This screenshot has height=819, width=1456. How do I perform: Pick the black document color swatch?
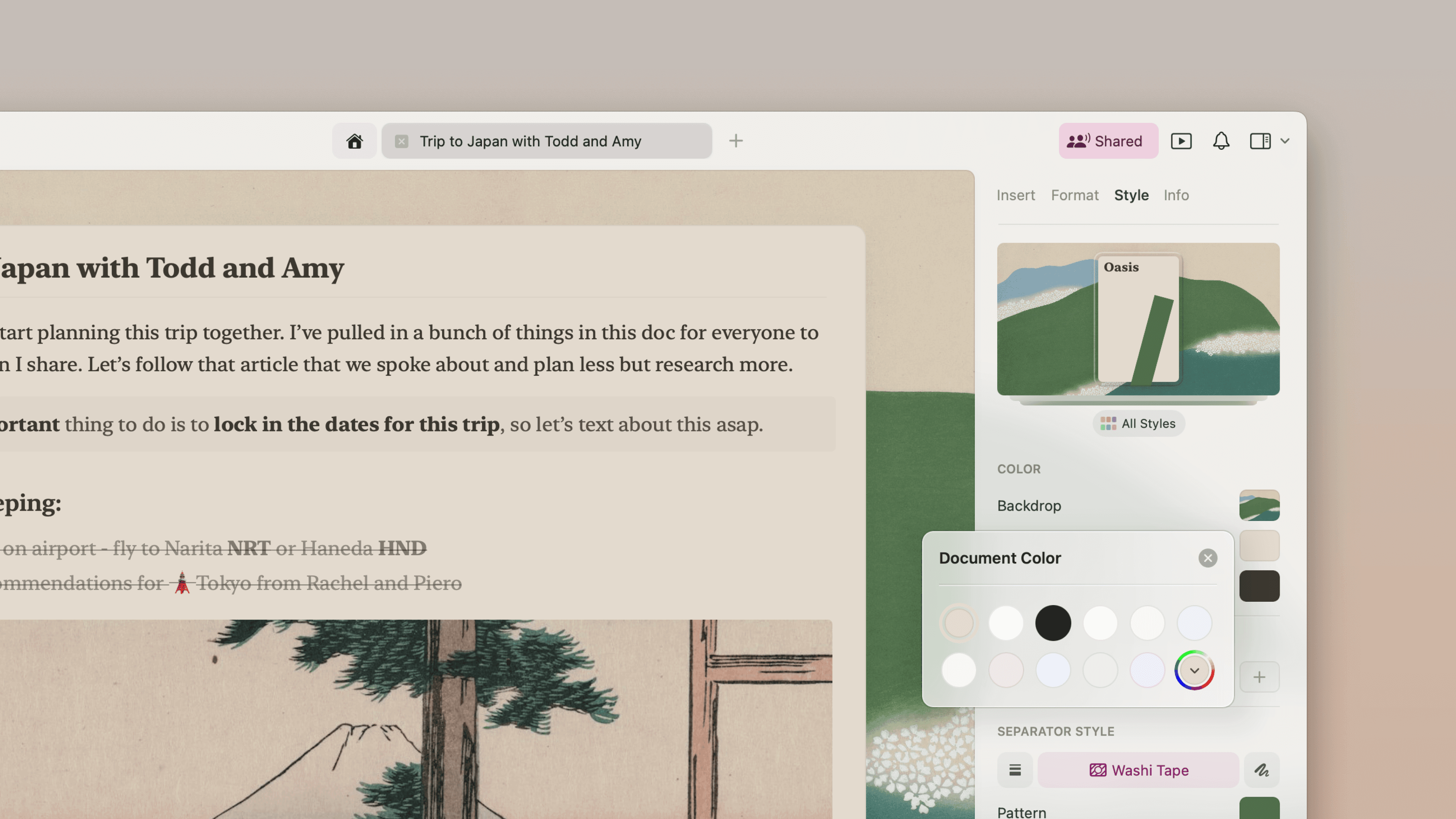point(1053,623)
